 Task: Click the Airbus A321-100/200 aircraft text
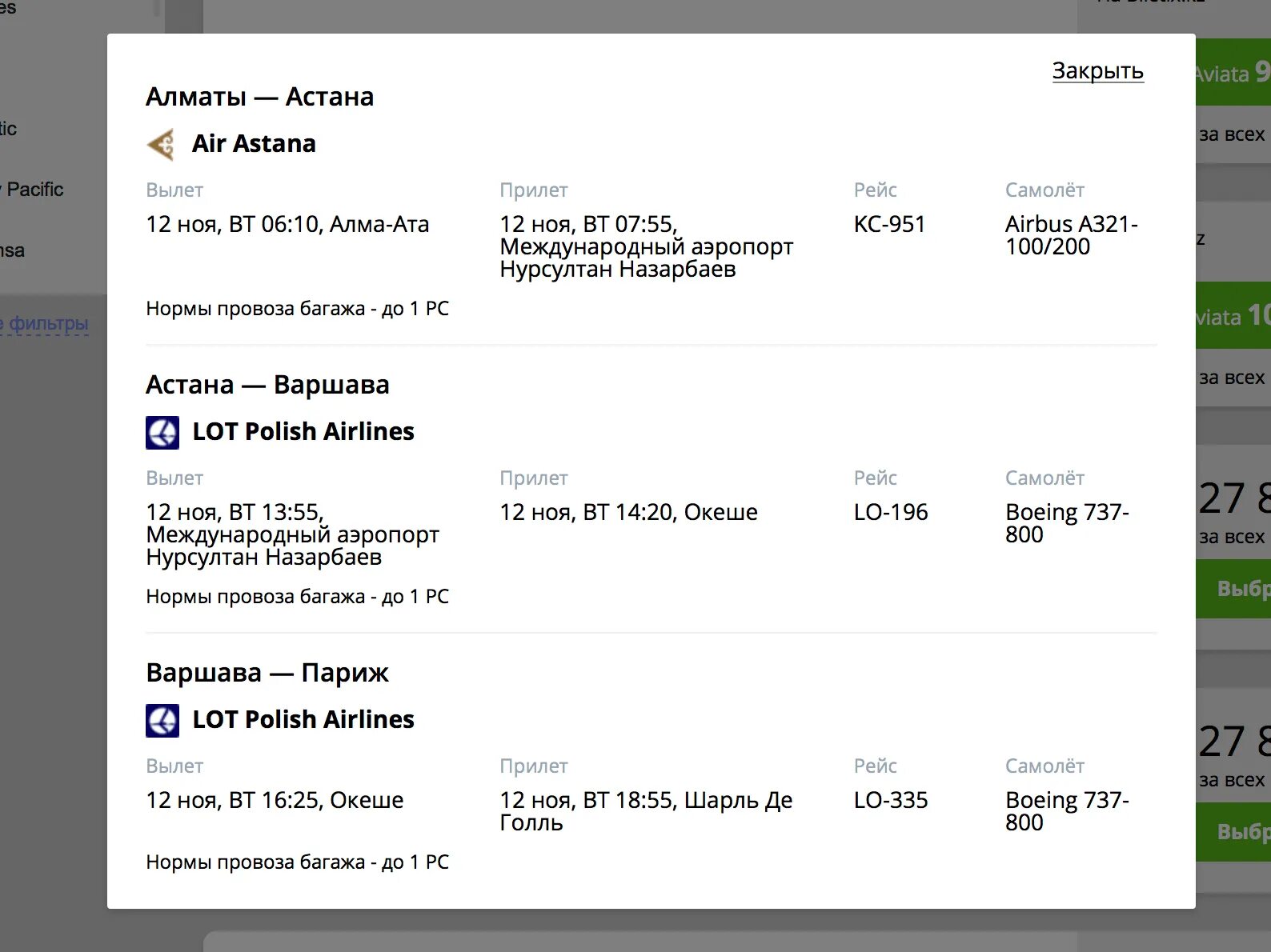point(1071,235)
